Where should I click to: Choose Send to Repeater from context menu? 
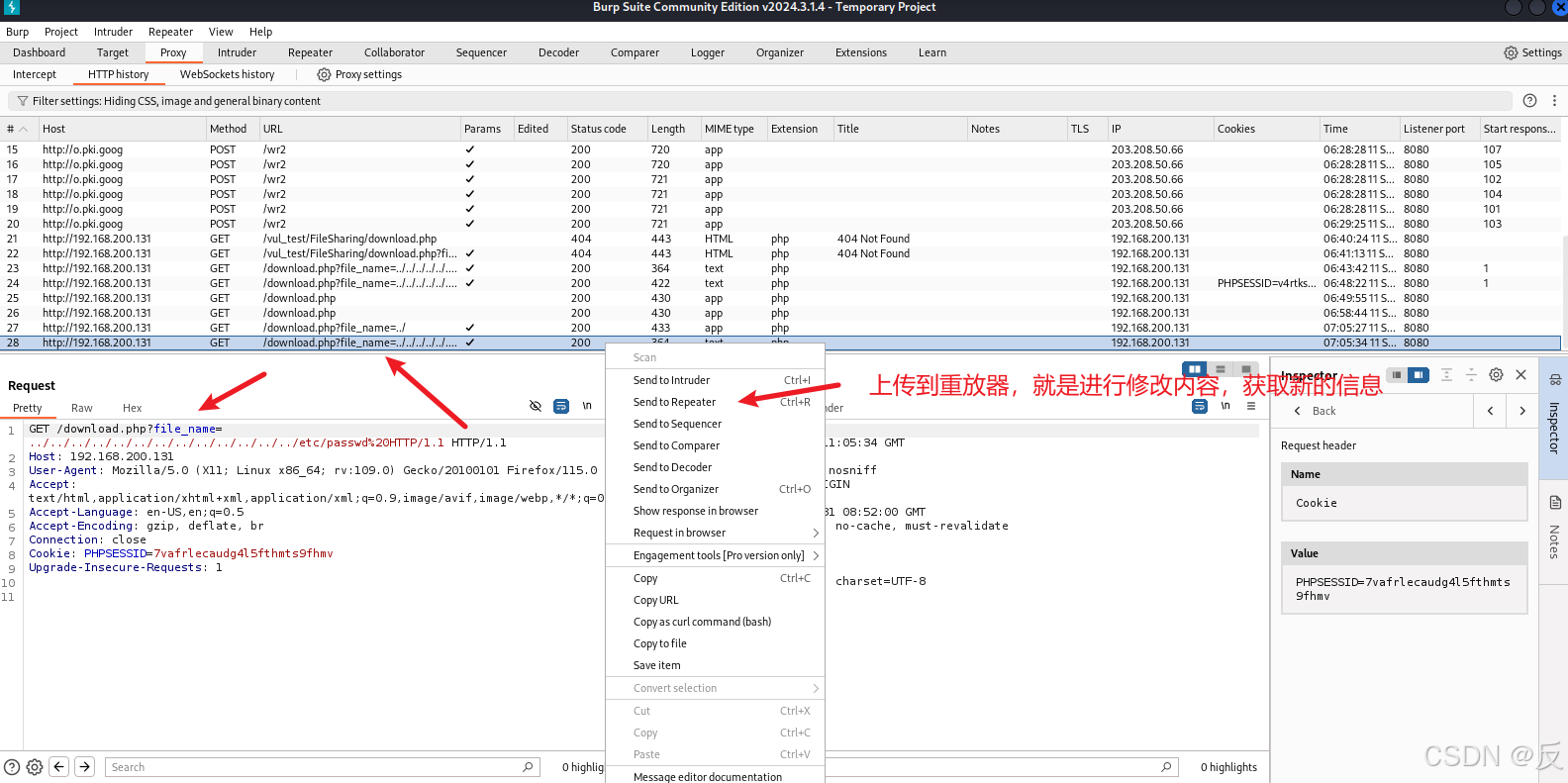coord(715,402)
